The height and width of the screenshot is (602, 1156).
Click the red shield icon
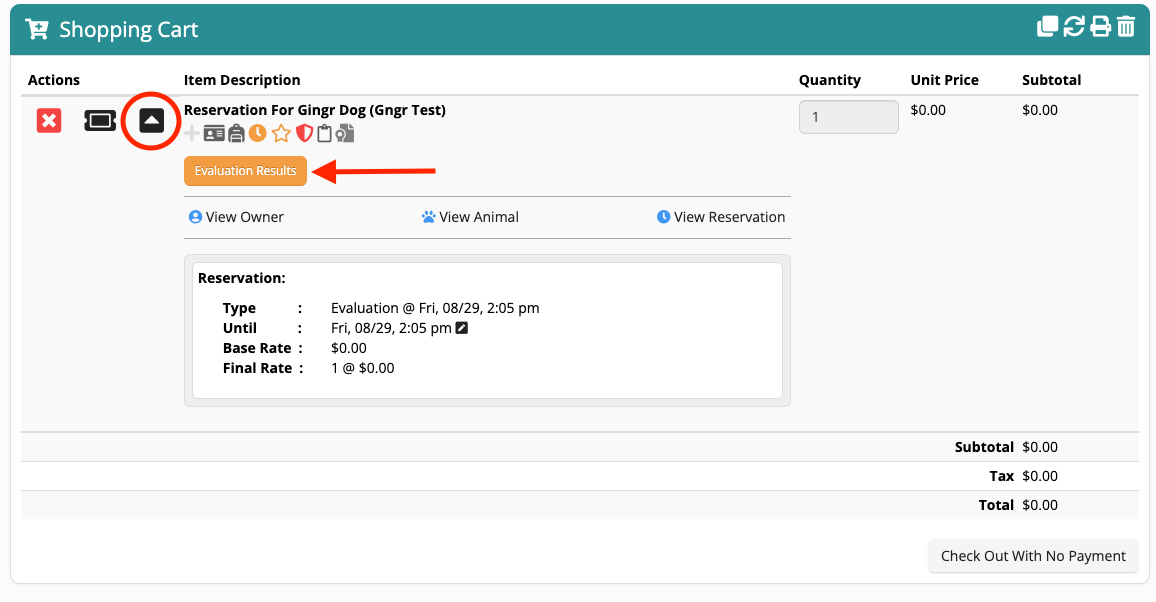[304, 133]
